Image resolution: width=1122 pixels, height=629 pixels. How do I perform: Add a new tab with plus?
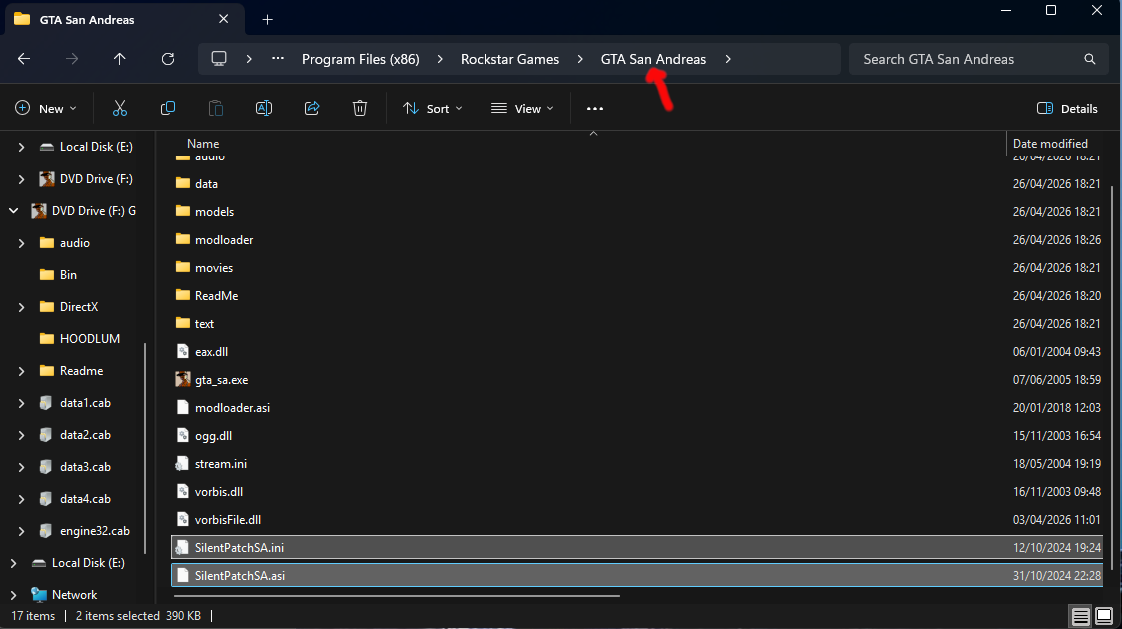[268, 19]
